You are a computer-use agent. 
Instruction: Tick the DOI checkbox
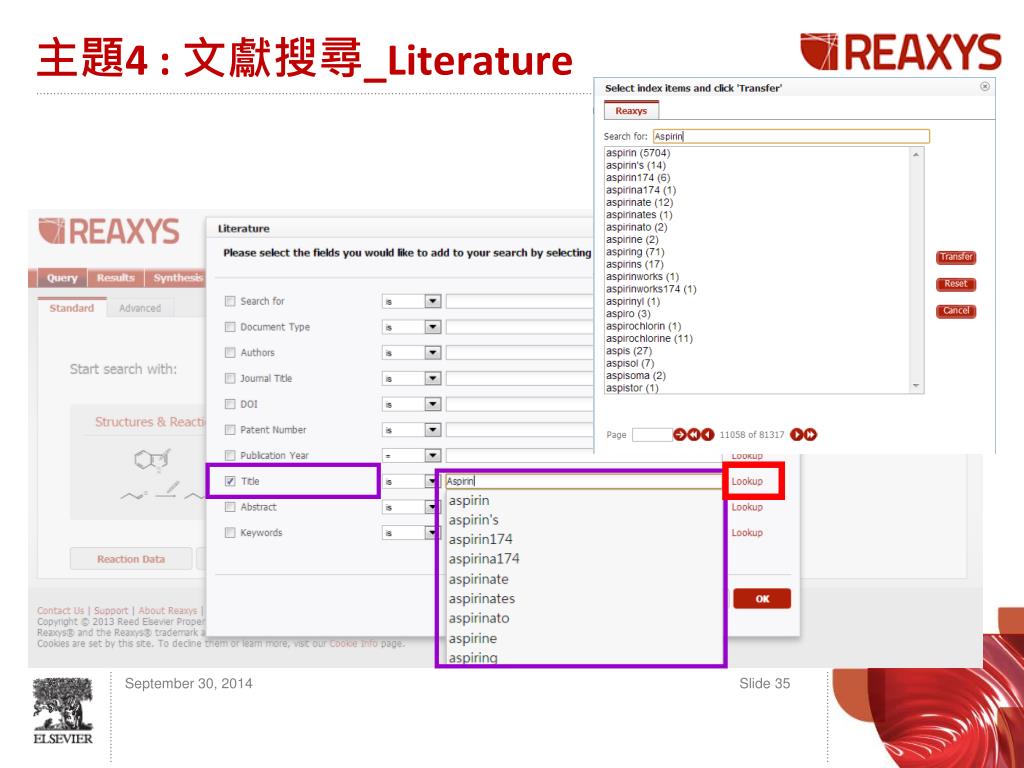(x=230, y=404)
